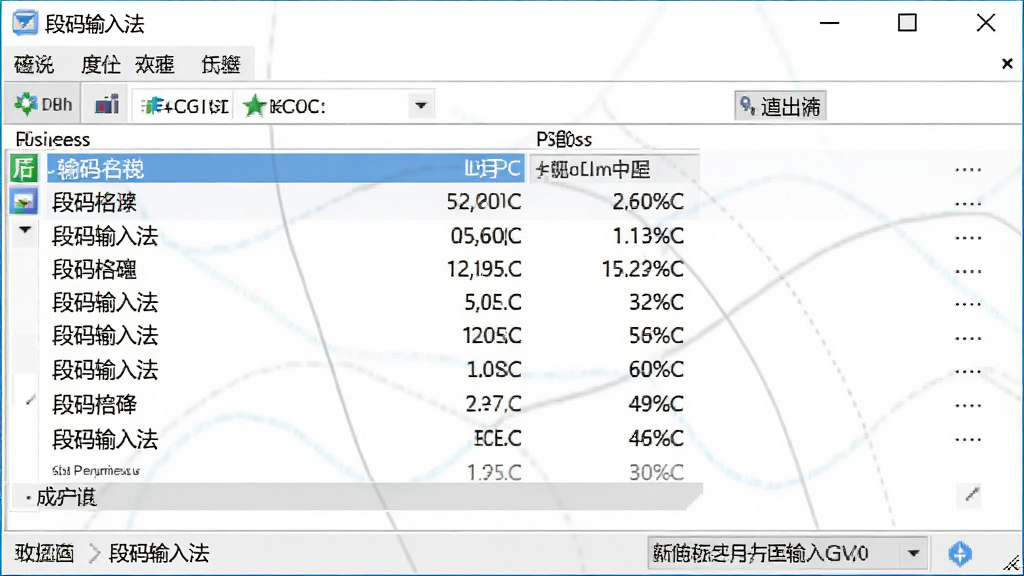Click the Fusiness column header
This screenshot has height=576, width=1024.
coord(53,139)
